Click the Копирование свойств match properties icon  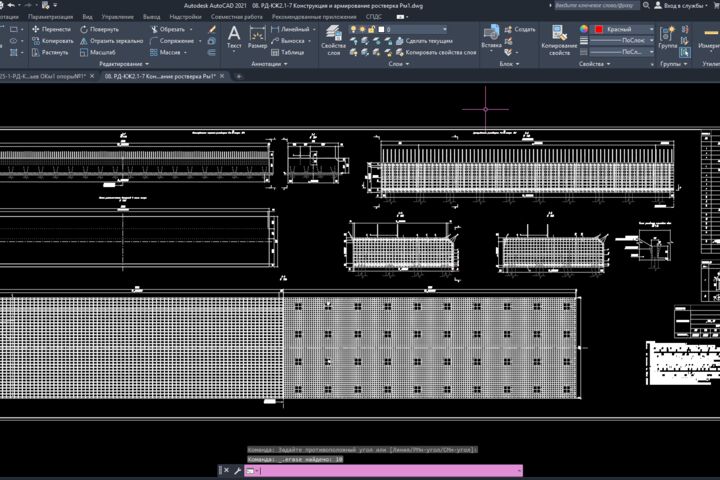pos(559,40)
